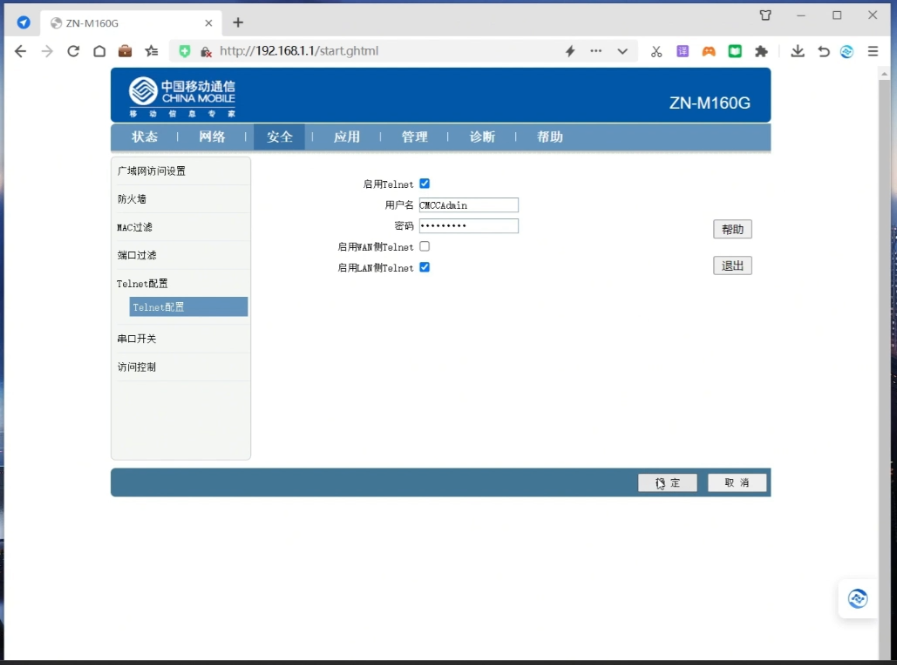Click the floating assistant icon at right

click(857, 599)
